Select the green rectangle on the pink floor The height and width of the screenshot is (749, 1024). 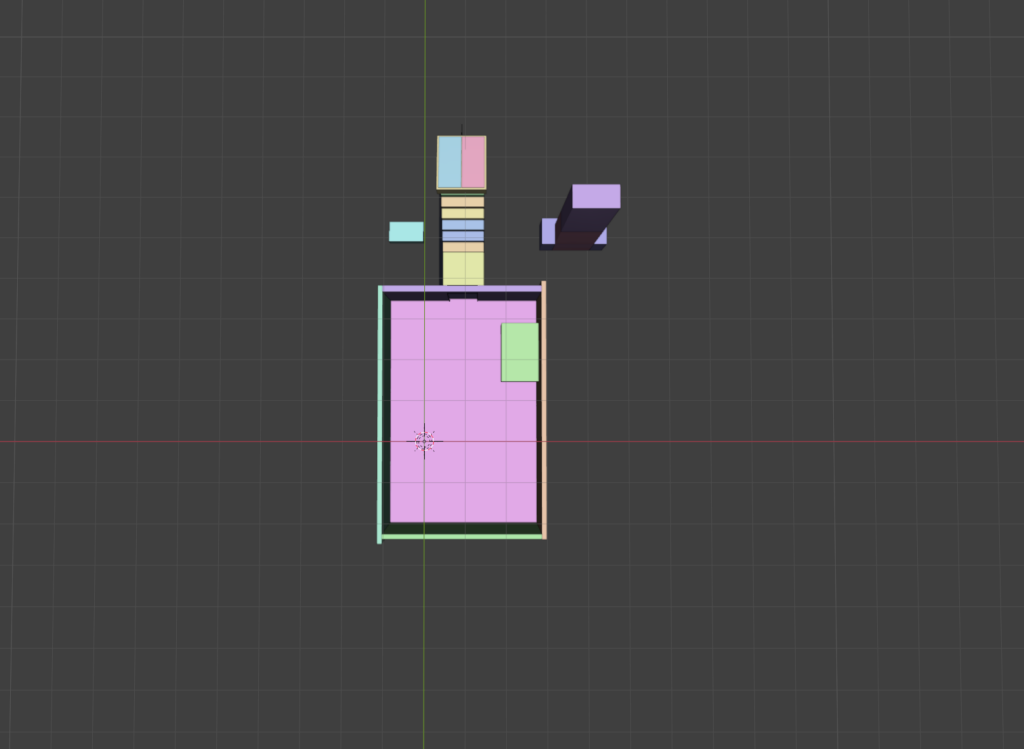[520, 352]
